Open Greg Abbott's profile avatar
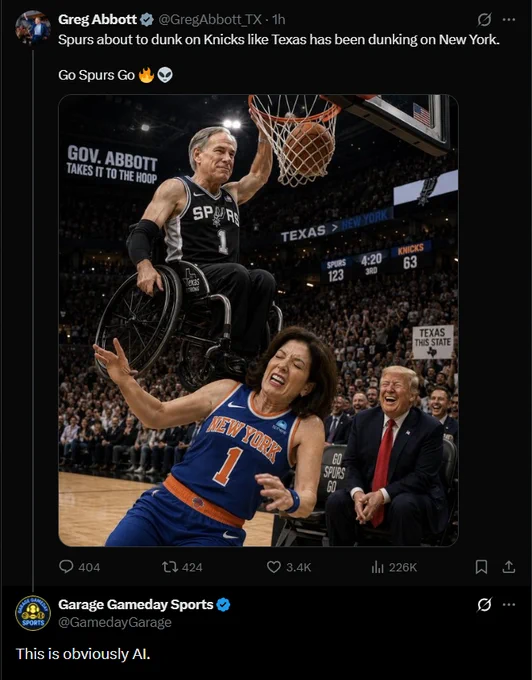 click(33, 28)
